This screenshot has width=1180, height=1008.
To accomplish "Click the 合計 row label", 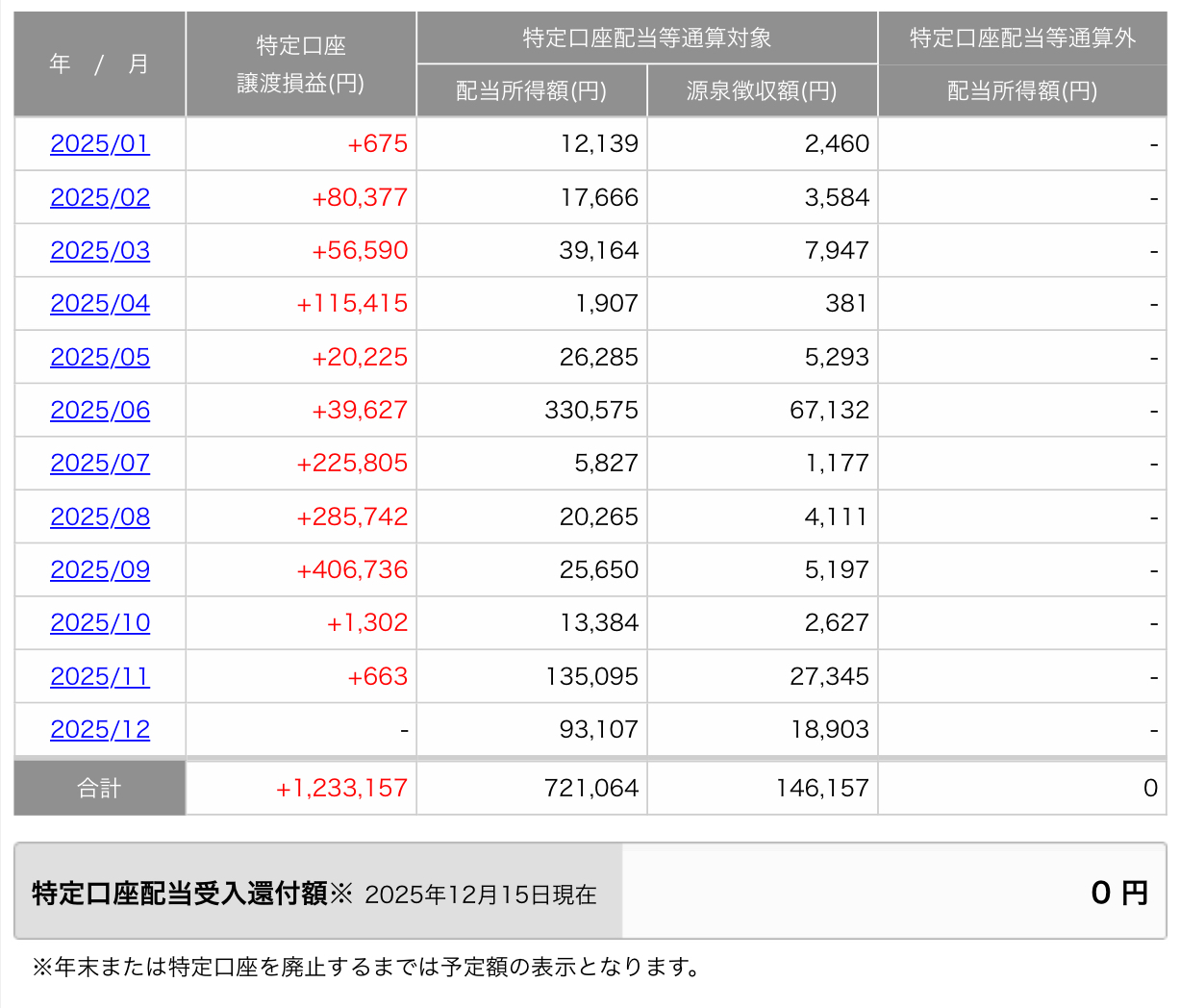I will 100,789.
